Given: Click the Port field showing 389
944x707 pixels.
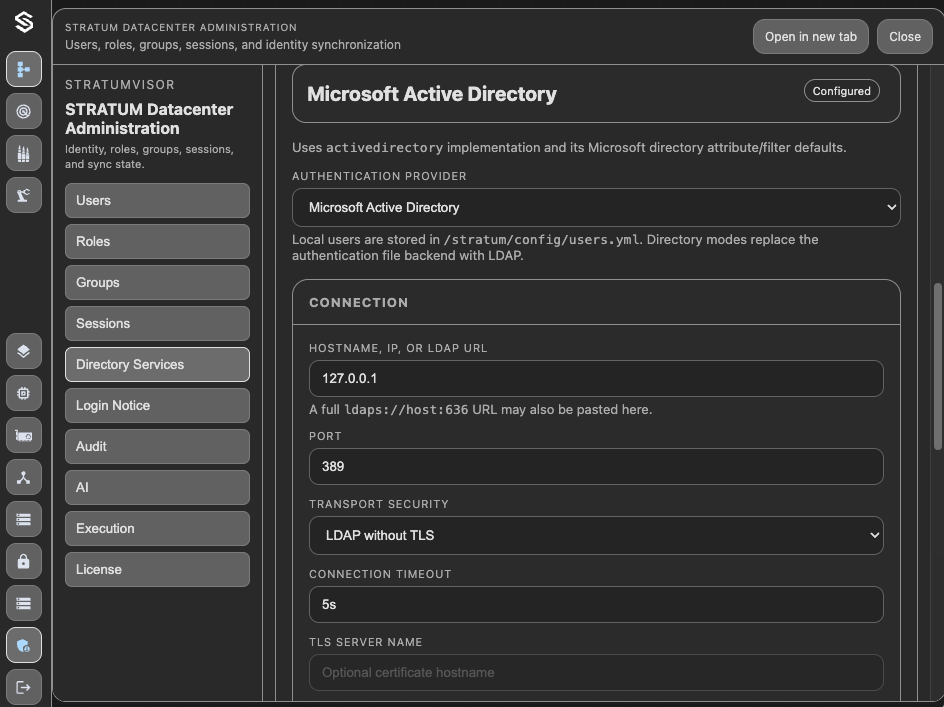Looking at the screenshot, I should tap(596, 466).
